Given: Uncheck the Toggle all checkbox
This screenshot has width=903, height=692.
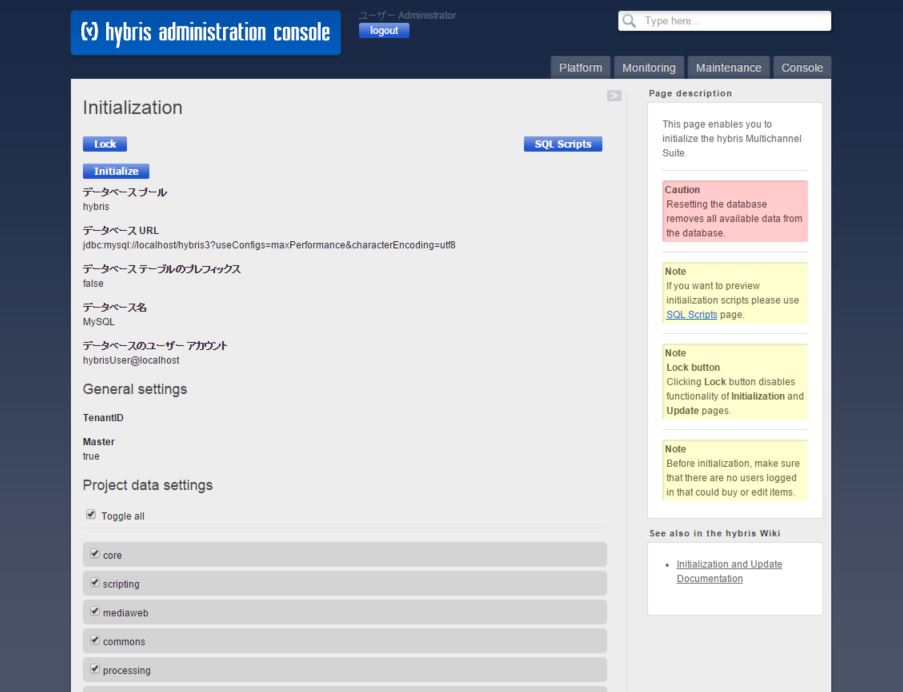Looking at the screenshot, I should coord(91,514).
